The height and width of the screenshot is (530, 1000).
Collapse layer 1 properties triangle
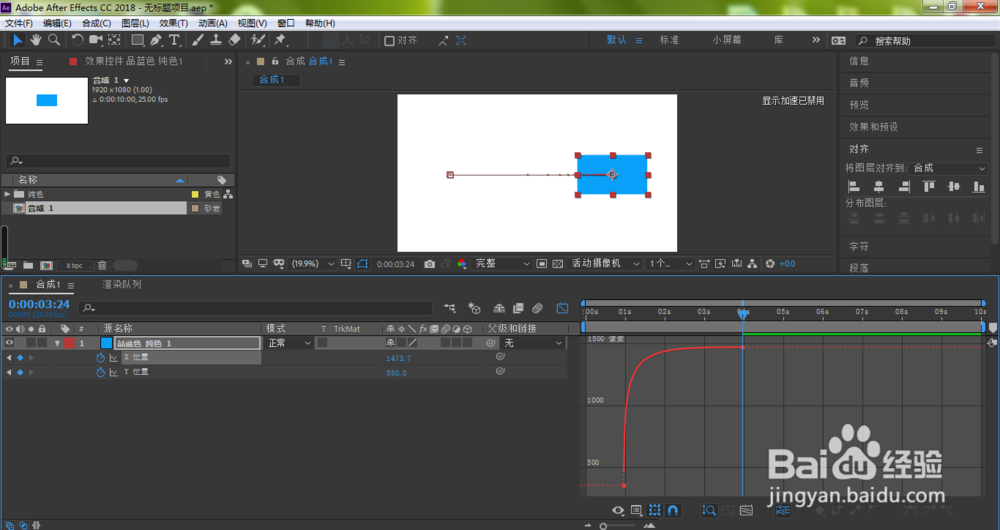coord(57,343)
